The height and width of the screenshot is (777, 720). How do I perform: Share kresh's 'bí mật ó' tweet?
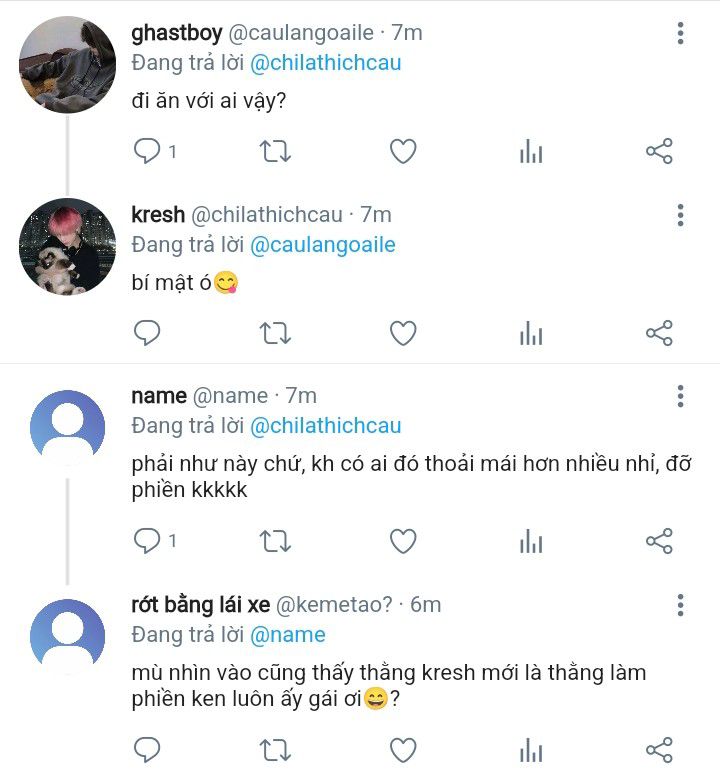coord(659,333)
